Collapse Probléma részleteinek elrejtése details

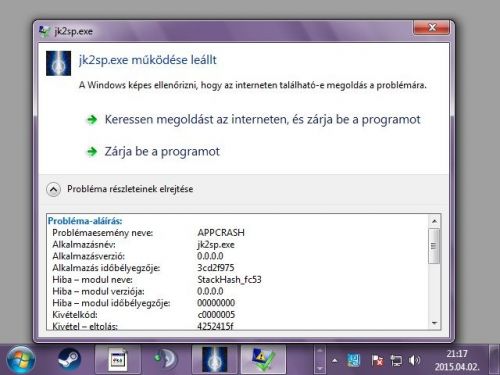53,189
